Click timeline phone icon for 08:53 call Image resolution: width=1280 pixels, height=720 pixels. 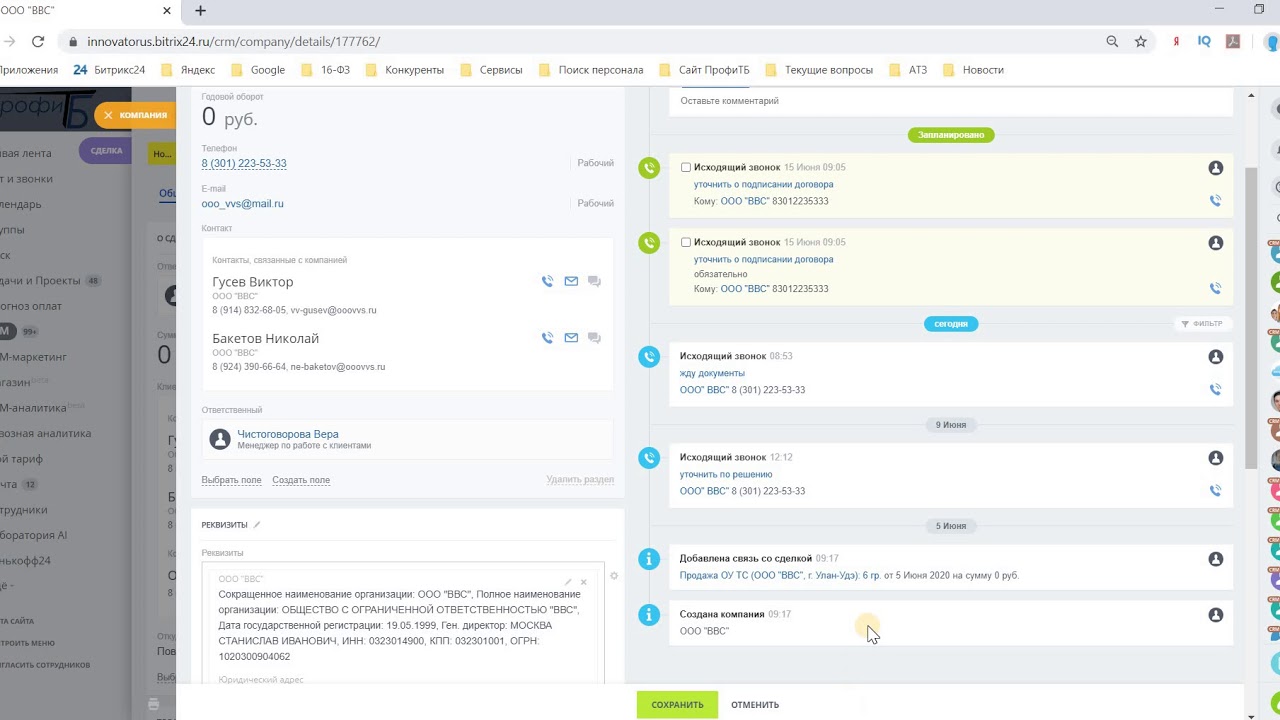click(649, 357)
